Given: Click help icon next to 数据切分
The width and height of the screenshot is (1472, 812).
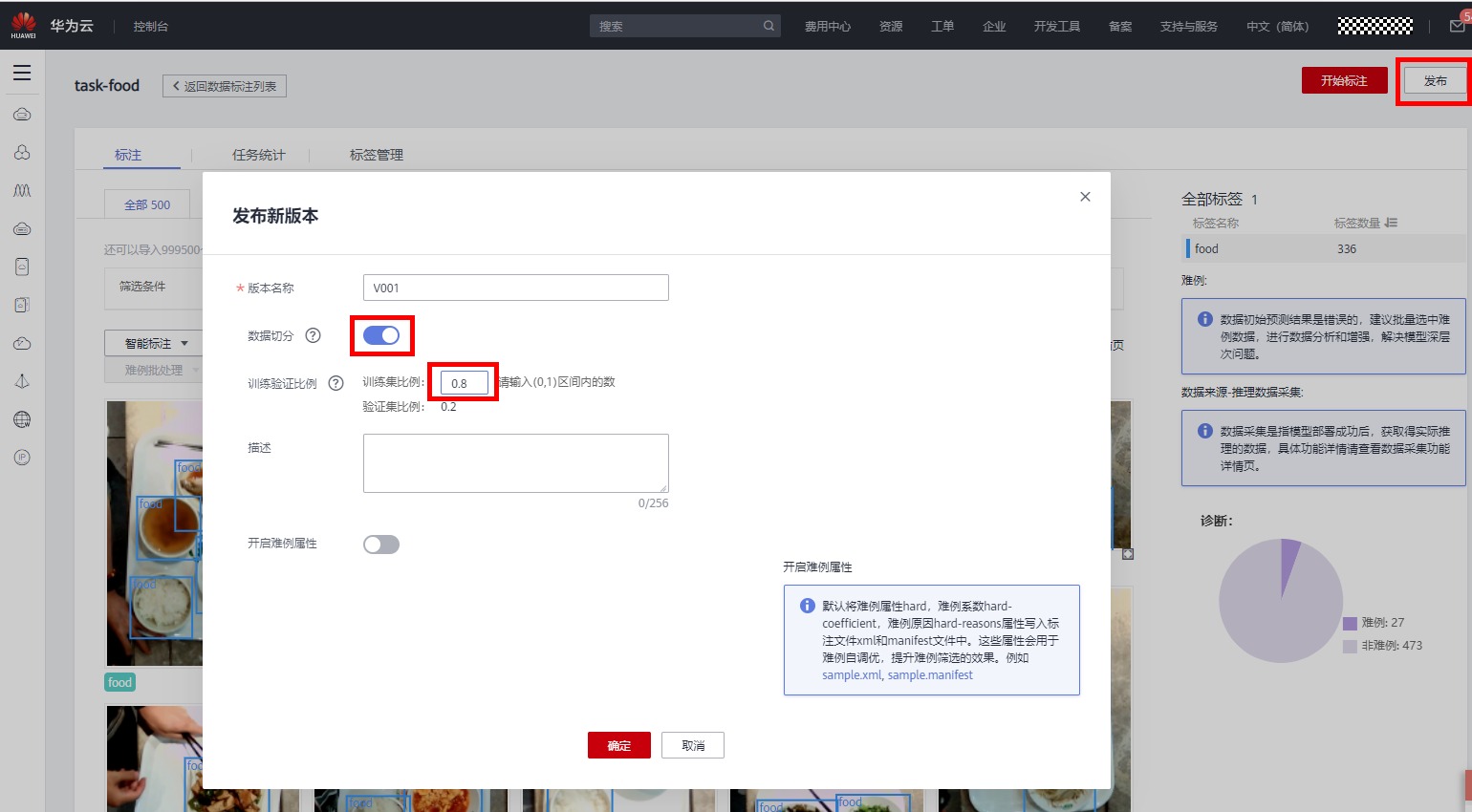Looking at the screenshot, I should pyautogui.click(x=313, y=335).
